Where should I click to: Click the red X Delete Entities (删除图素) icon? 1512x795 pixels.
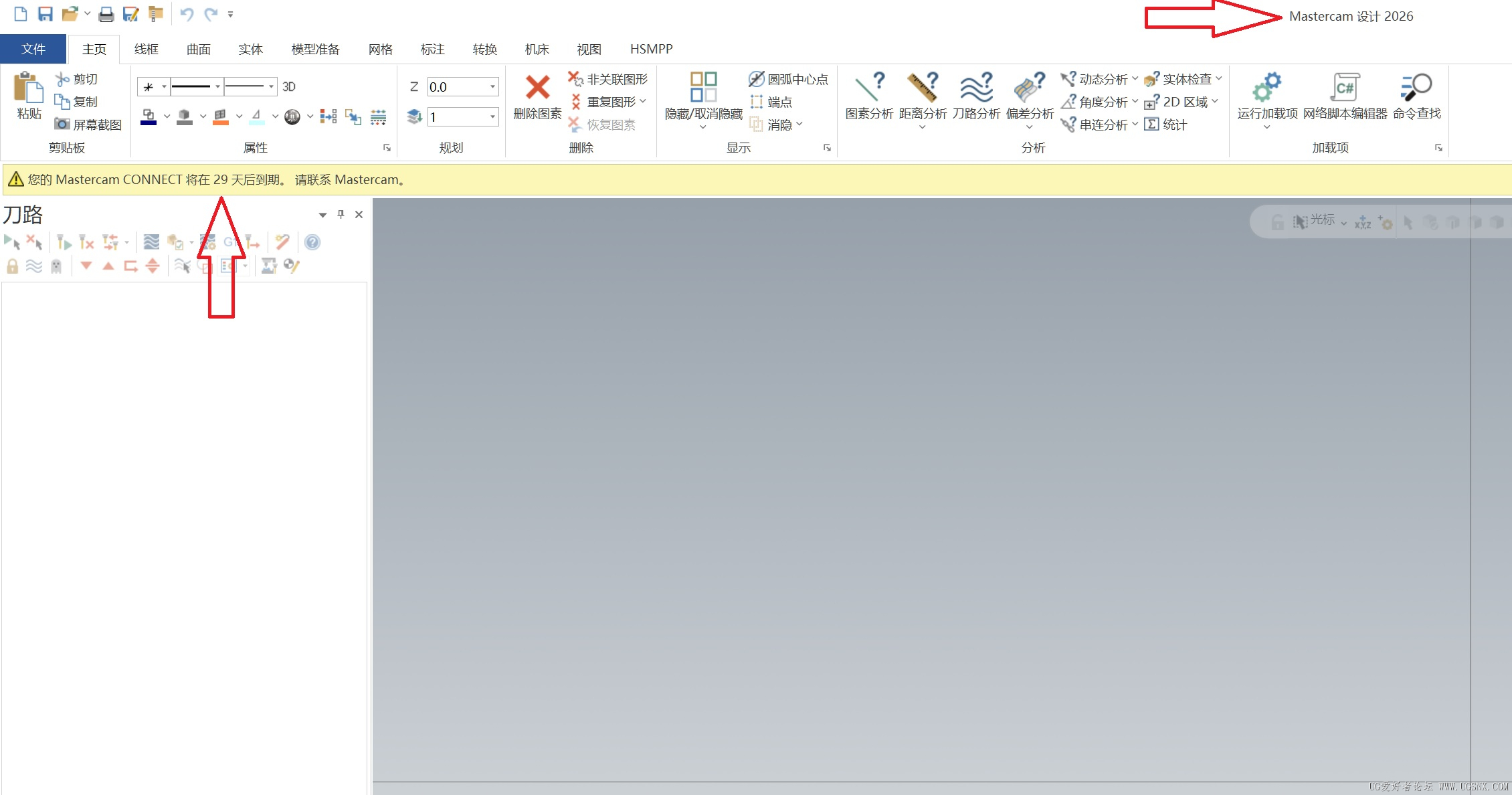pos(537,87)
